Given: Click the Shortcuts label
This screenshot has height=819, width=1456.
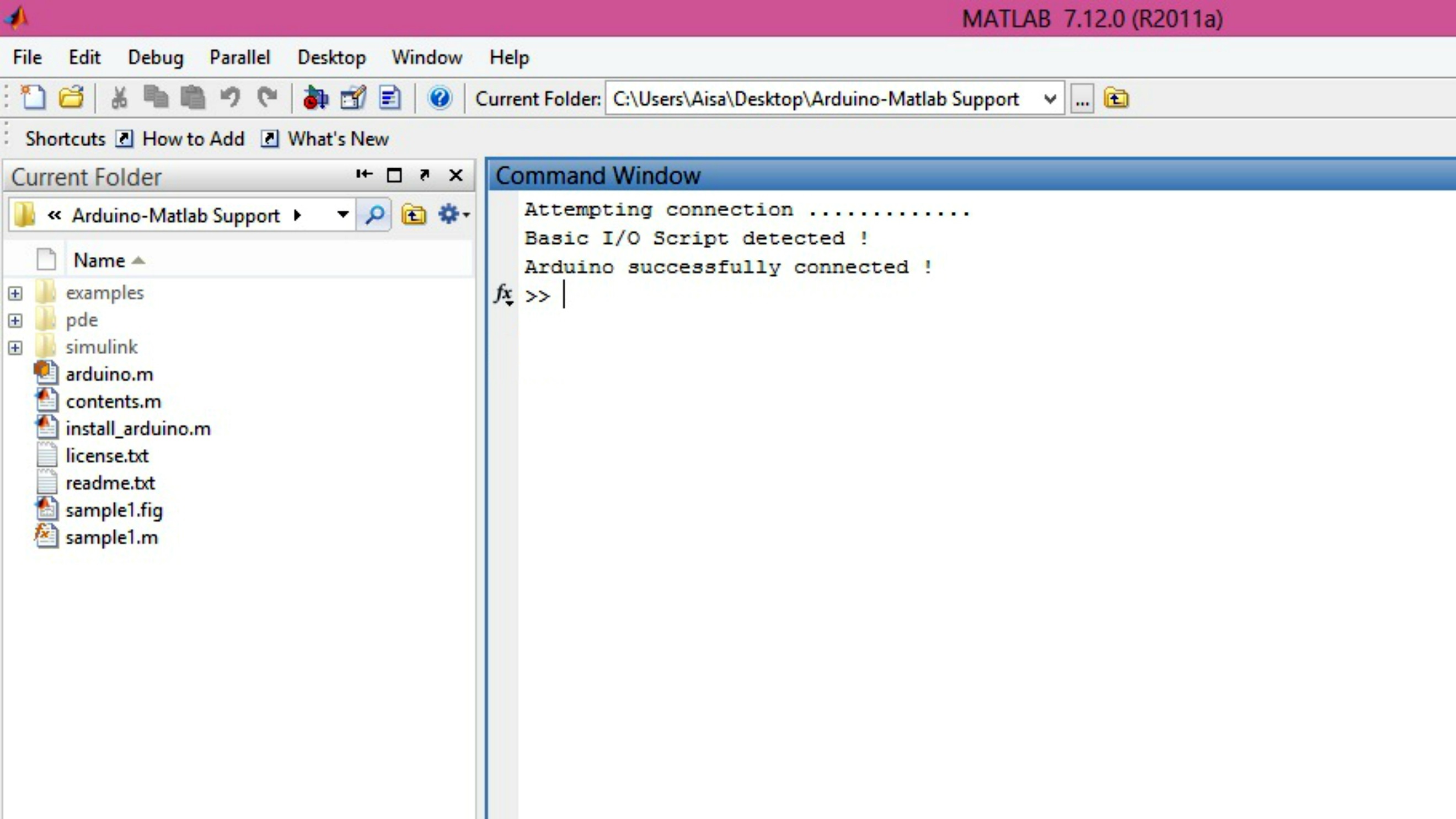Looking at the screenshot, I should (65, 138).
